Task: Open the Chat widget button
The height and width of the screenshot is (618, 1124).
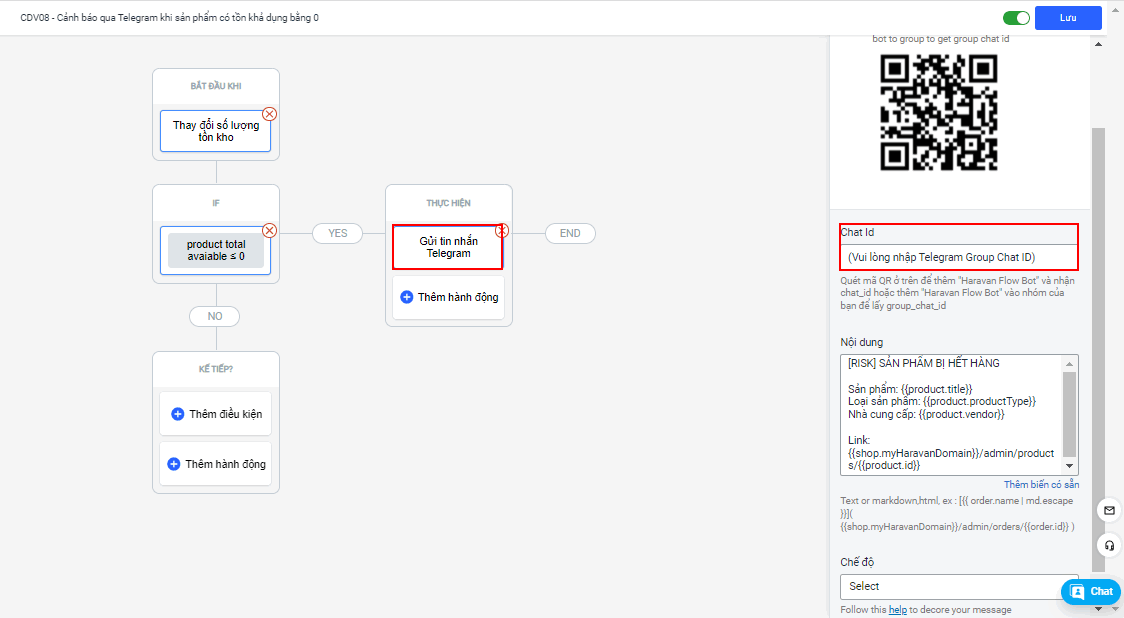Action: (1091, 591)
